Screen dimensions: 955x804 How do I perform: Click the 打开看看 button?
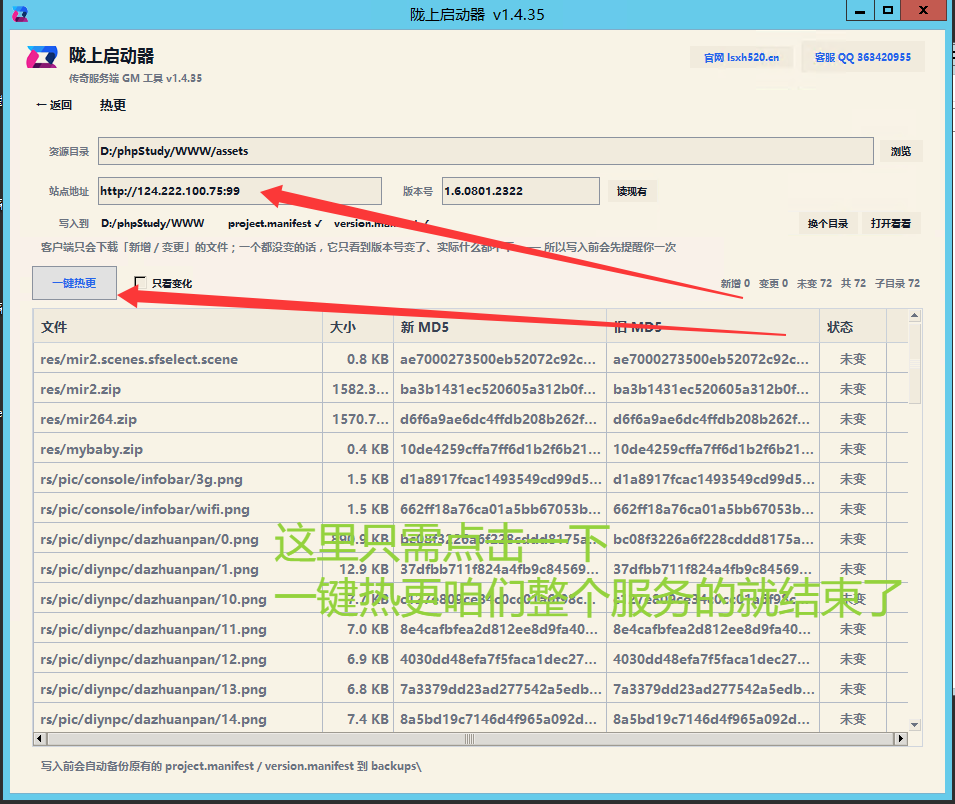click(x=890, y=224)
